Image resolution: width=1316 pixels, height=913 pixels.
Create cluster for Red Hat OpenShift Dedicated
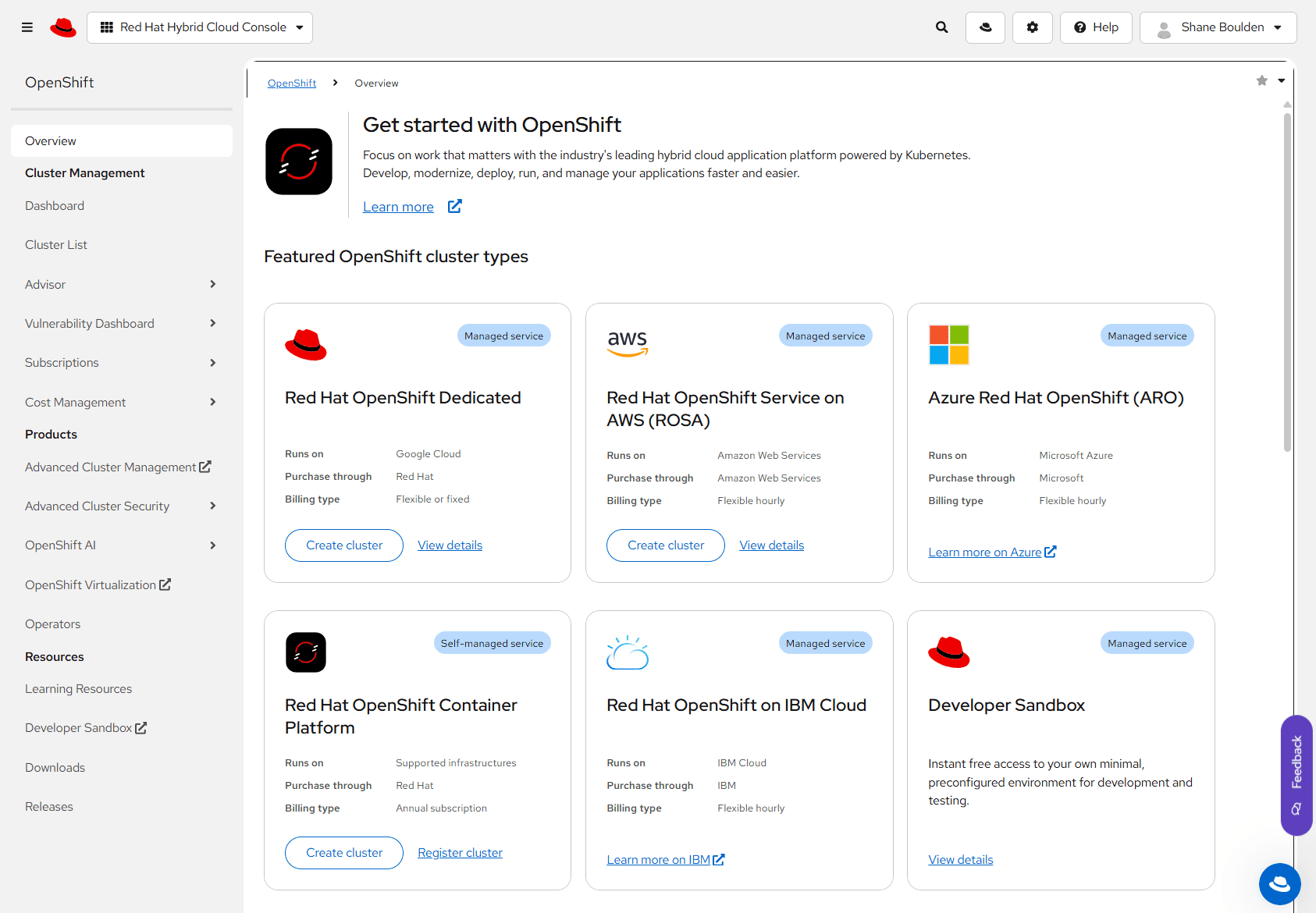[x=344, y=545]
